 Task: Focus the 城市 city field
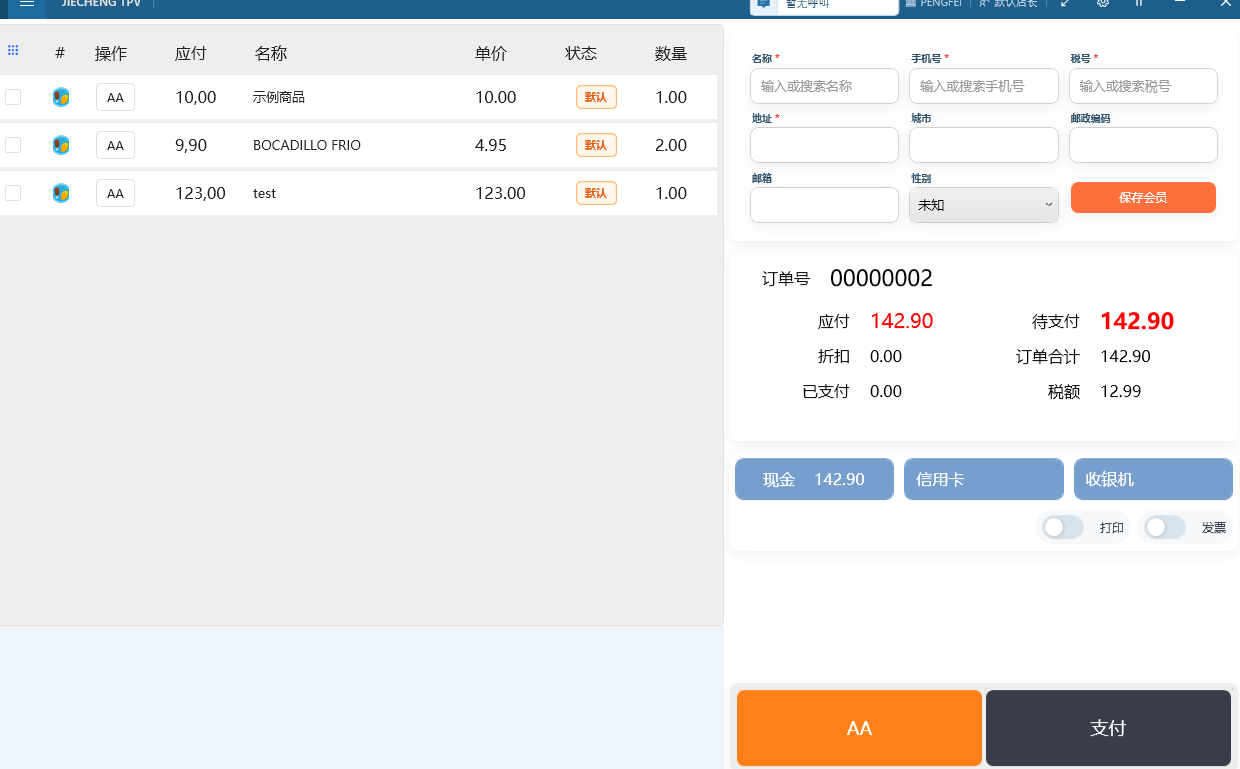coord(984,145)
